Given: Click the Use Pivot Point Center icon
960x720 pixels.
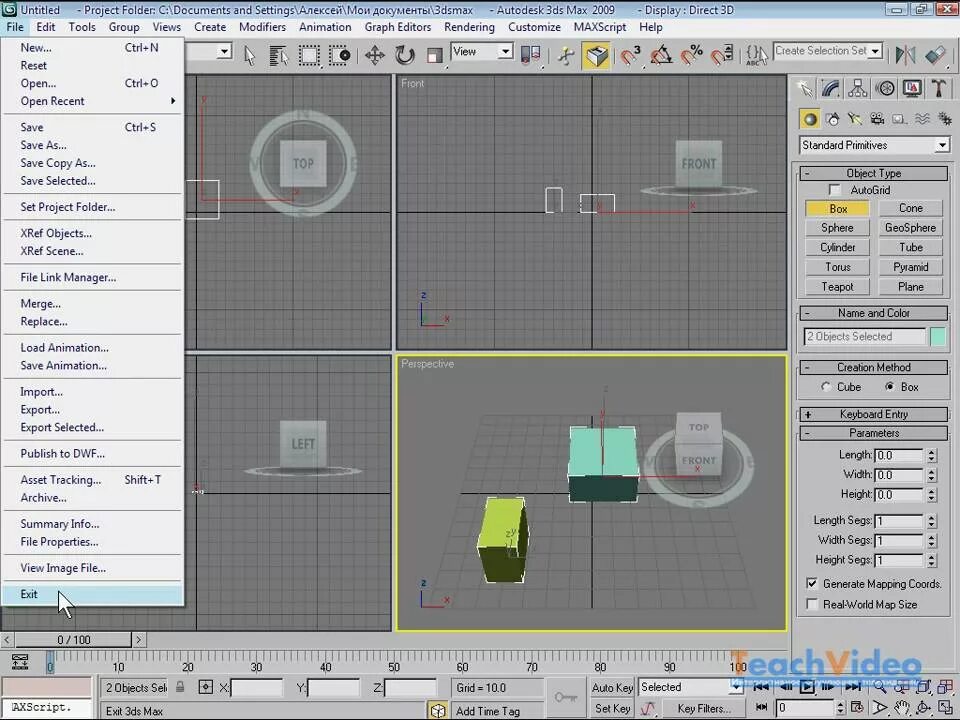Looking at the screenshot, I should click(530, 56).
